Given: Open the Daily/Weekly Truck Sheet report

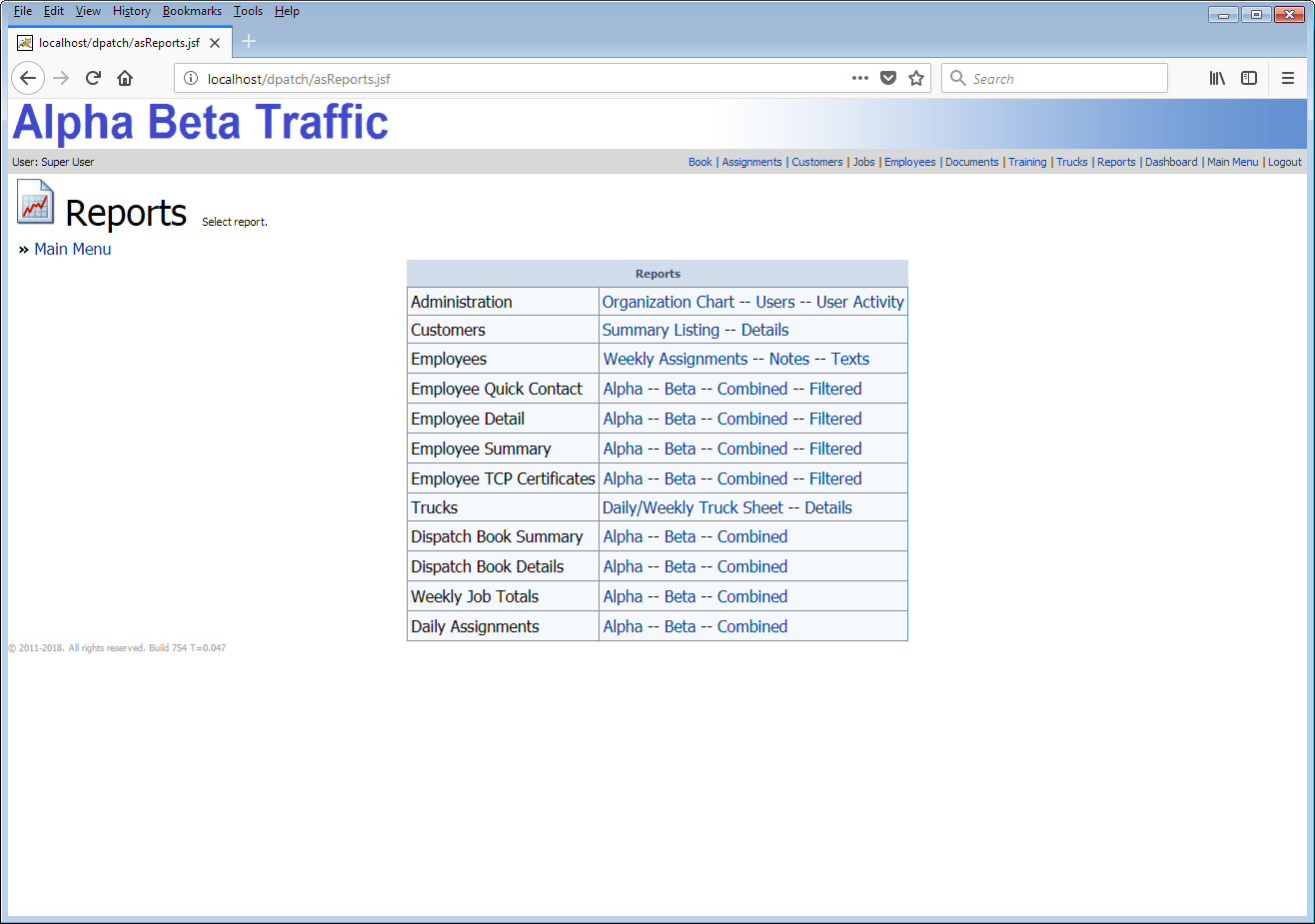Looking at the screenshot, I should [x=692, y=507].
